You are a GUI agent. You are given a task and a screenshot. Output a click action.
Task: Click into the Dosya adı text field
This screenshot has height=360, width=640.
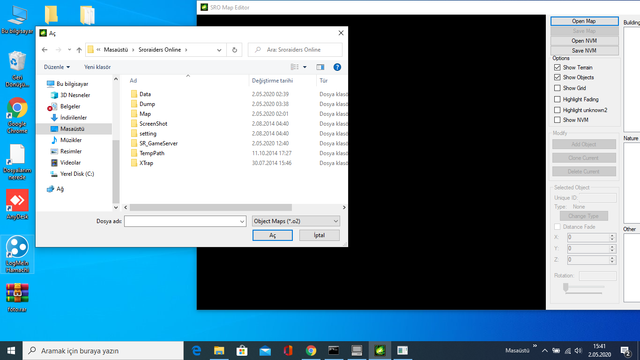click(182, 221)
